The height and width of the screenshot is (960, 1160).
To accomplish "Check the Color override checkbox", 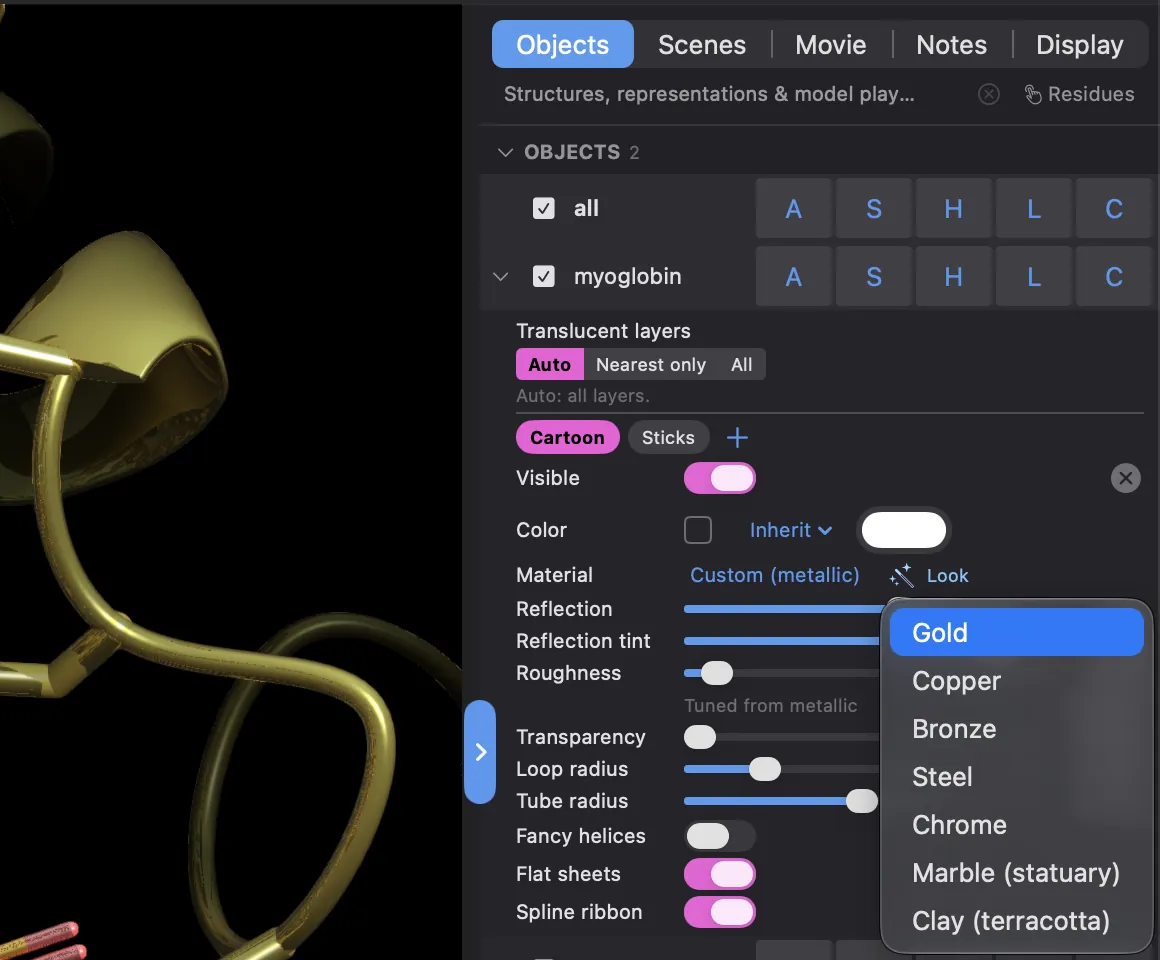I will pyautogui.click(x=698, y=530).
